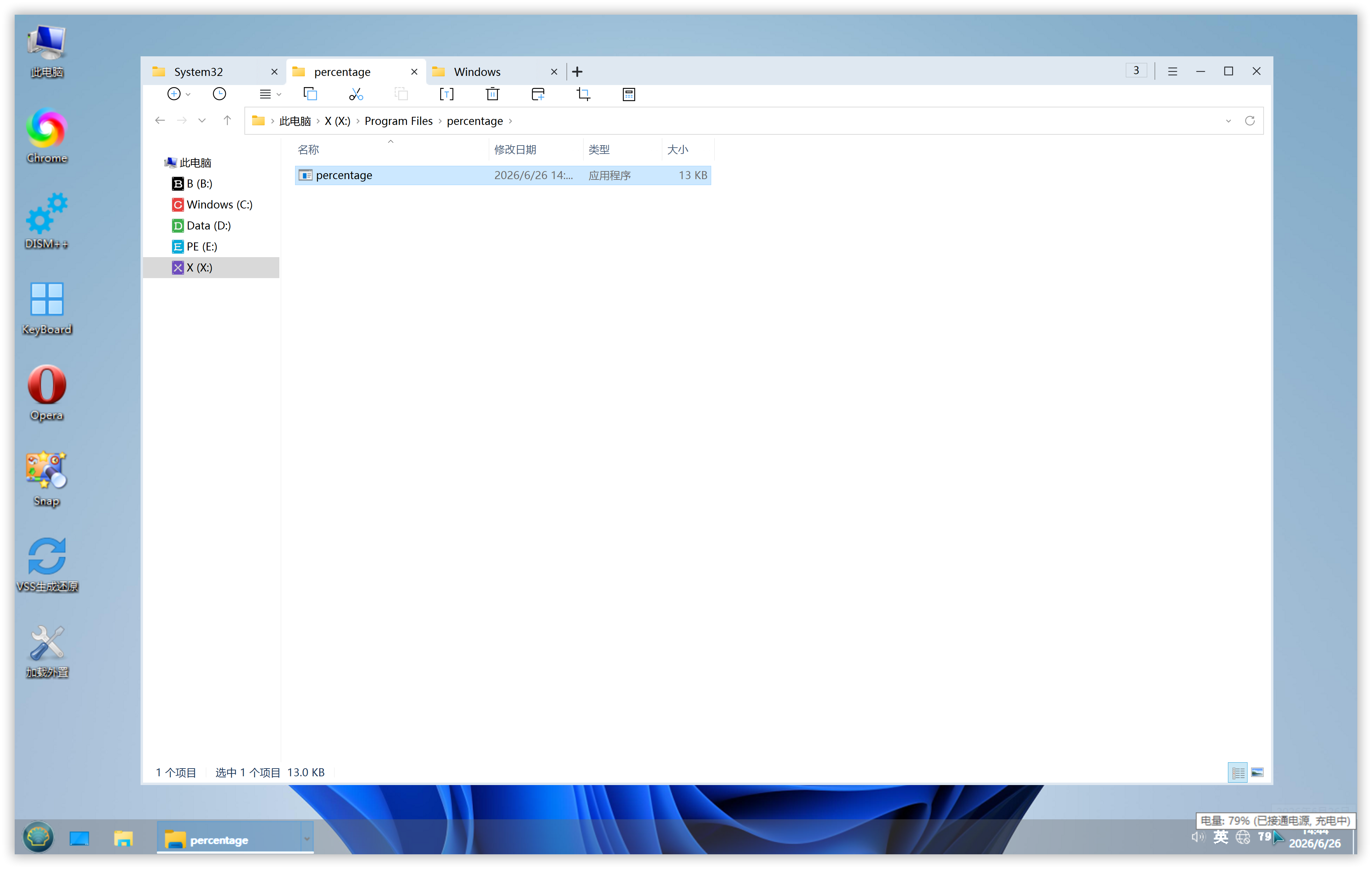Go up one folder level
1372x869 pixels.
coord(227,120)
